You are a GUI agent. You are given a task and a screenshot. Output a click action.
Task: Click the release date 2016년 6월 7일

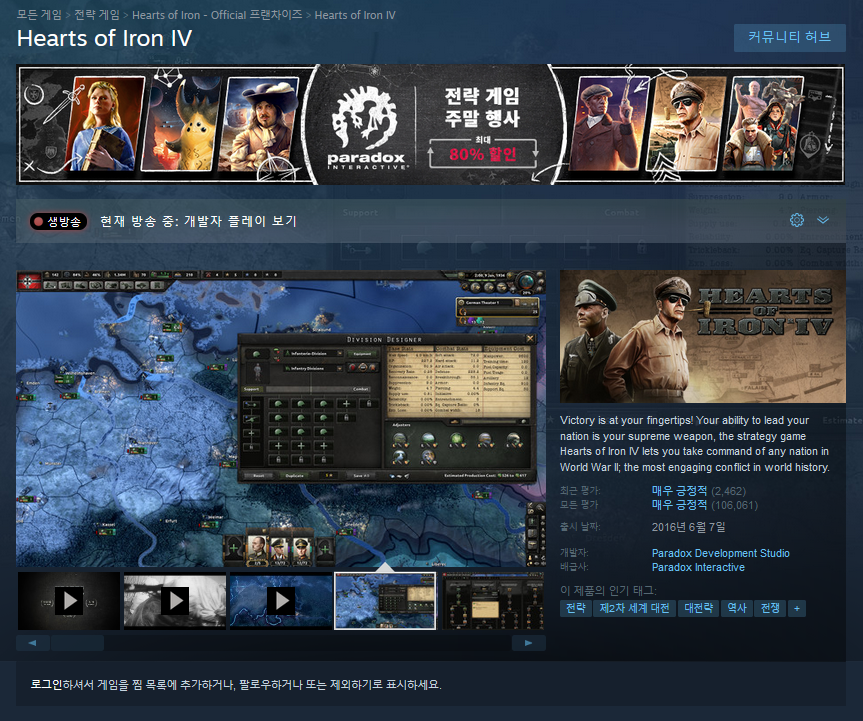688,527
